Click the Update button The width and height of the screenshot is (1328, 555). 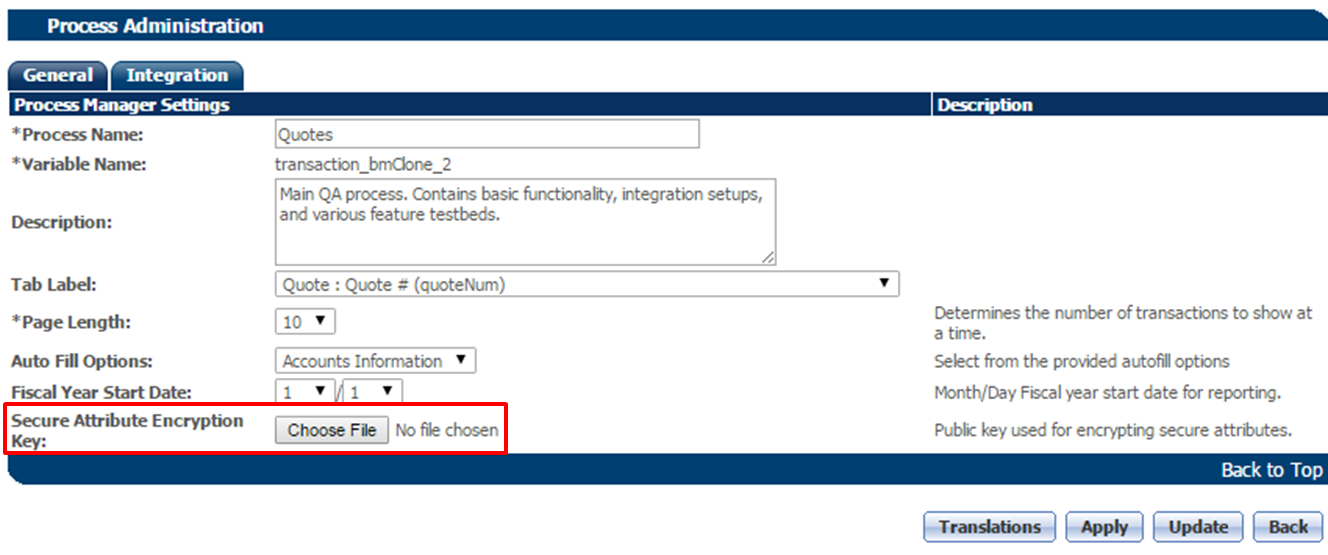1198,527
